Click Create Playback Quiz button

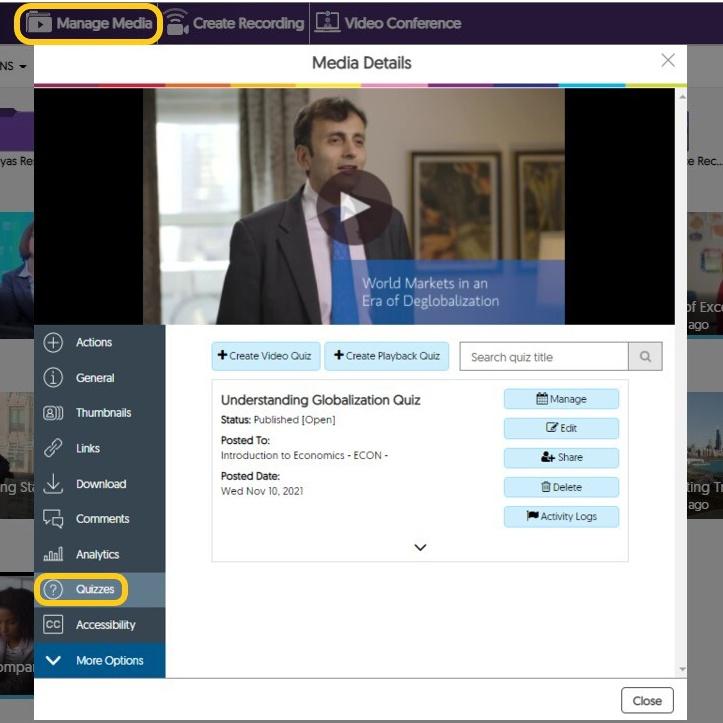387,356
